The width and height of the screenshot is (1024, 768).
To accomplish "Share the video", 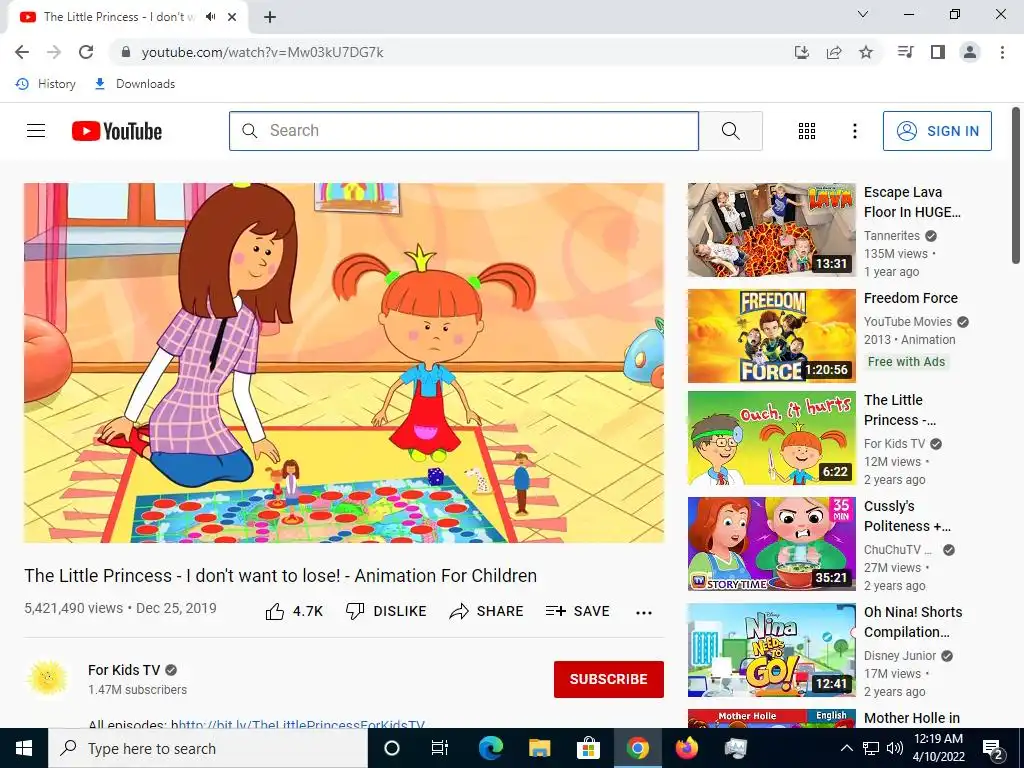I will [x=487, y=611].
